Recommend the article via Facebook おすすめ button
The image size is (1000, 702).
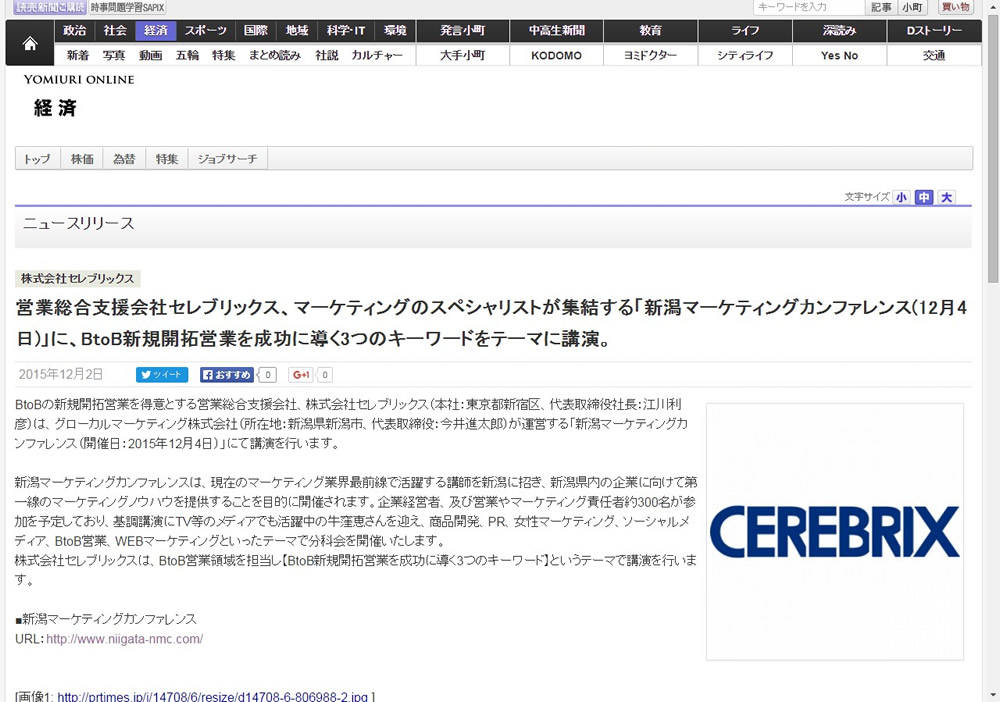point(228,375)
